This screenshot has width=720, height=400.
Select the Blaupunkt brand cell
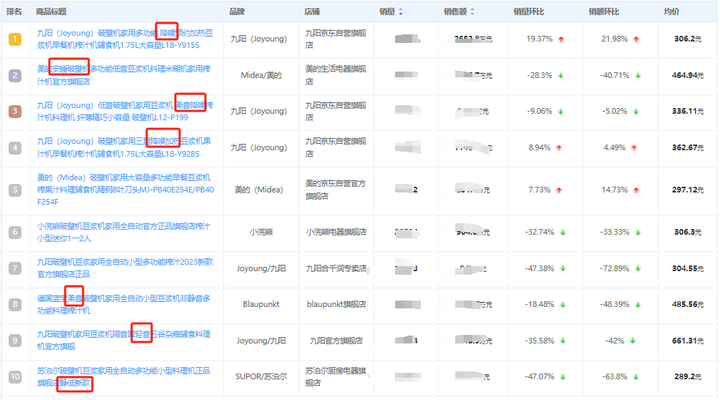261,304
